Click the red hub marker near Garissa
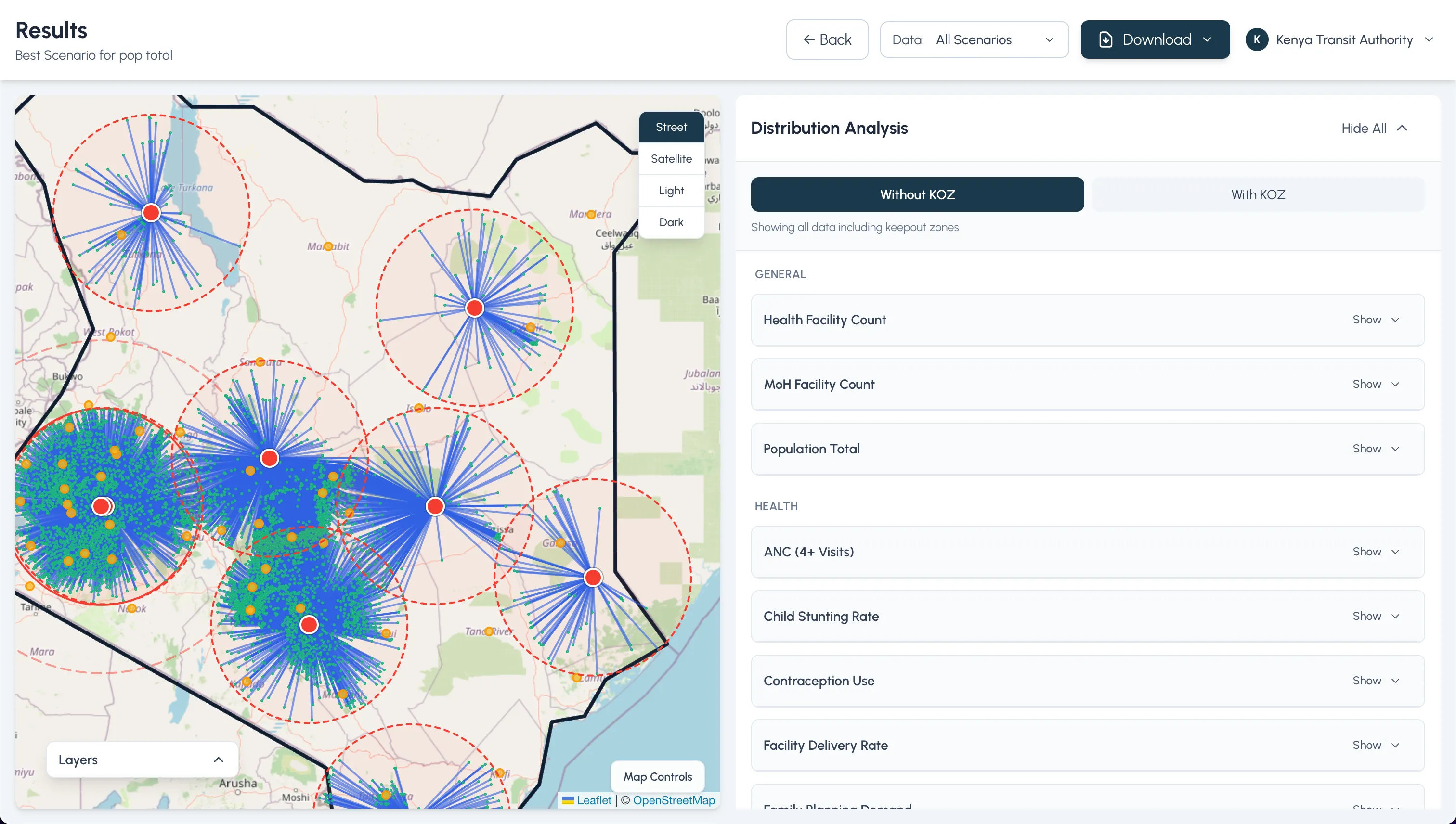This screenshot has height=824, width=1456. tap(435, 506)
